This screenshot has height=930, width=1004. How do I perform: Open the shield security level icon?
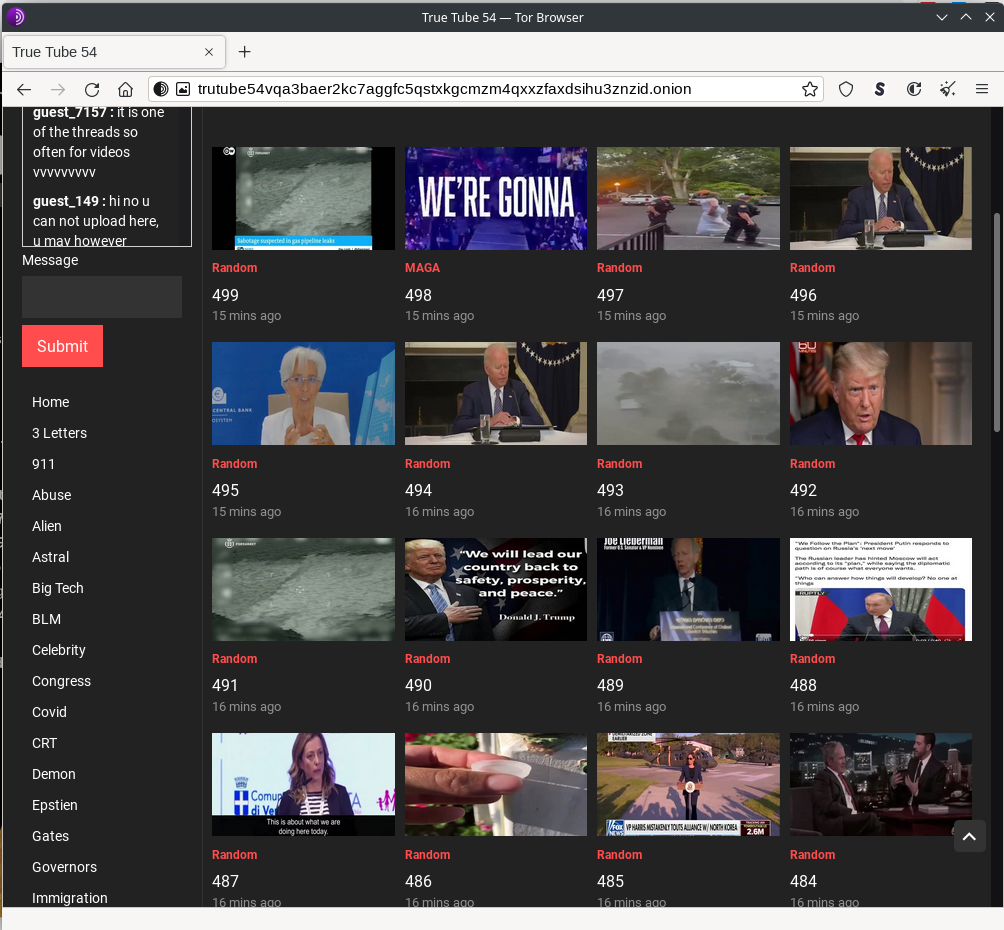pos(846,89)
